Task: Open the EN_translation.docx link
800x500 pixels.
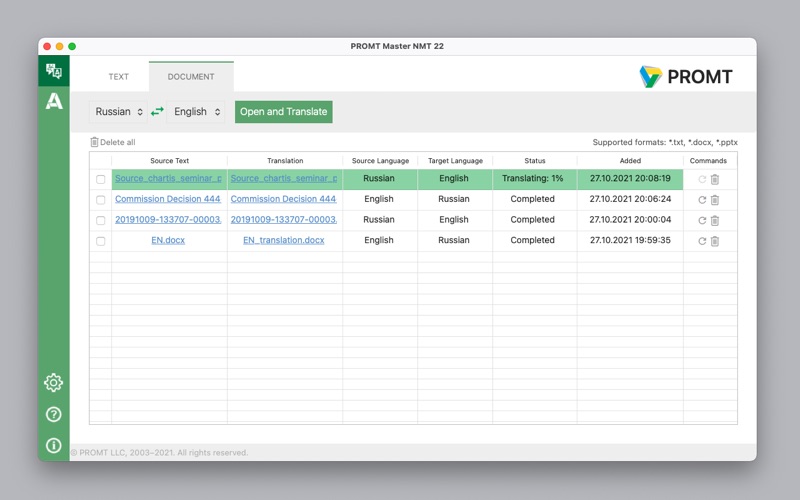Action: (x=284, y=240)
